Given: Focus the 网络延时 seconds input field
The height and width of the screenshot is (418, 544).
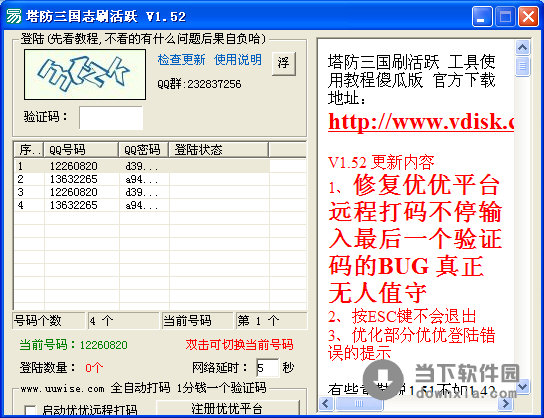Looking at the screenshot, I should click(267, 368).
